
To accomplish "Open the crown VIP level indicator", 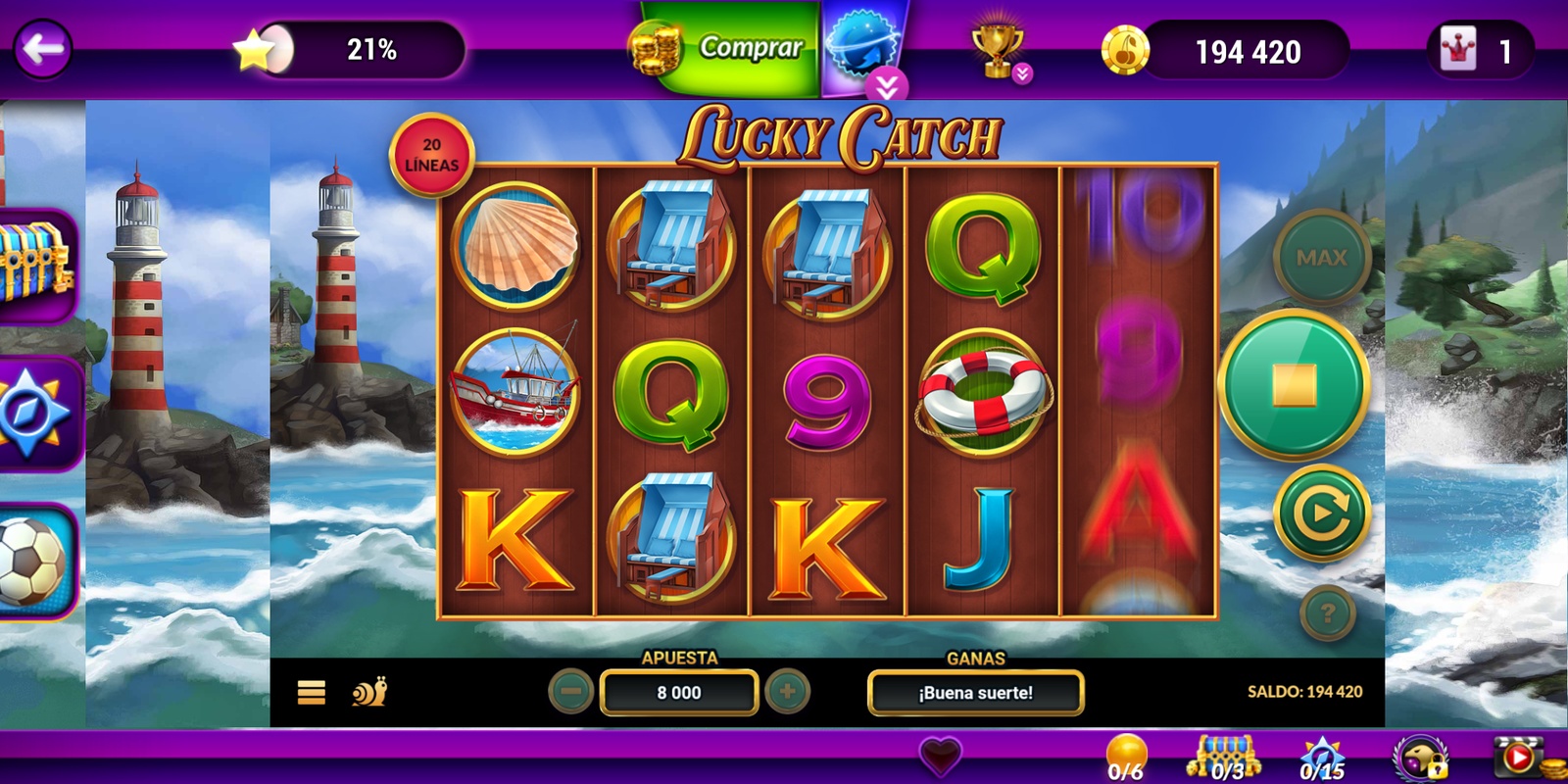I will (x=1480, y=50).
